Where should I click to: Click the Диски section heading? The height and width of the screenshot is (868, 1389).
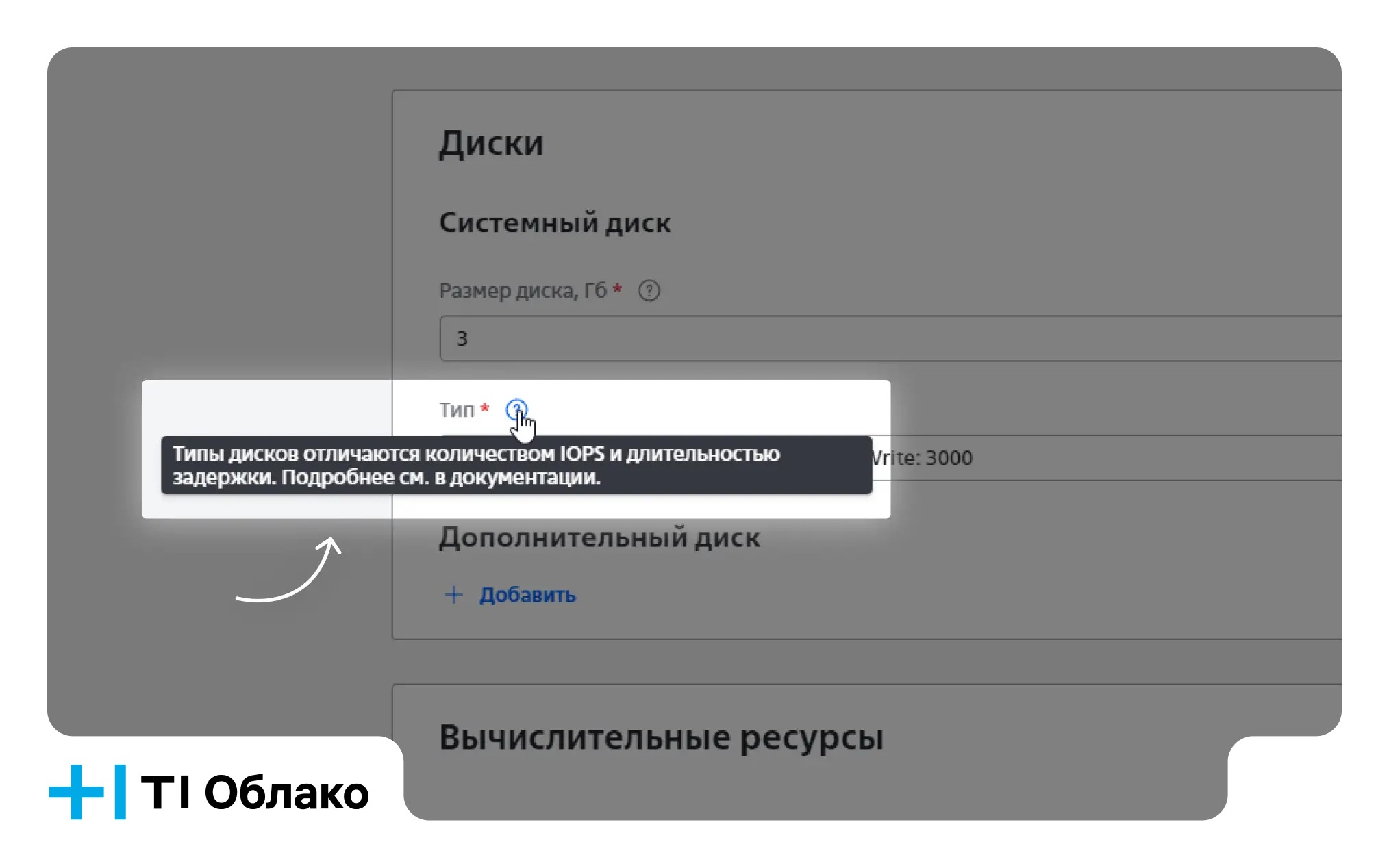pyautogui.click(x=491, y=144)
